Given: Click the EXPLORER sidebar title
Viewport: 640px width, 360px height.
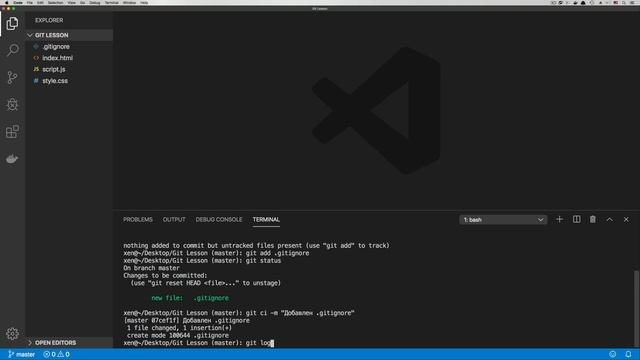Looking at the screenshot, I should coord(49,20).
